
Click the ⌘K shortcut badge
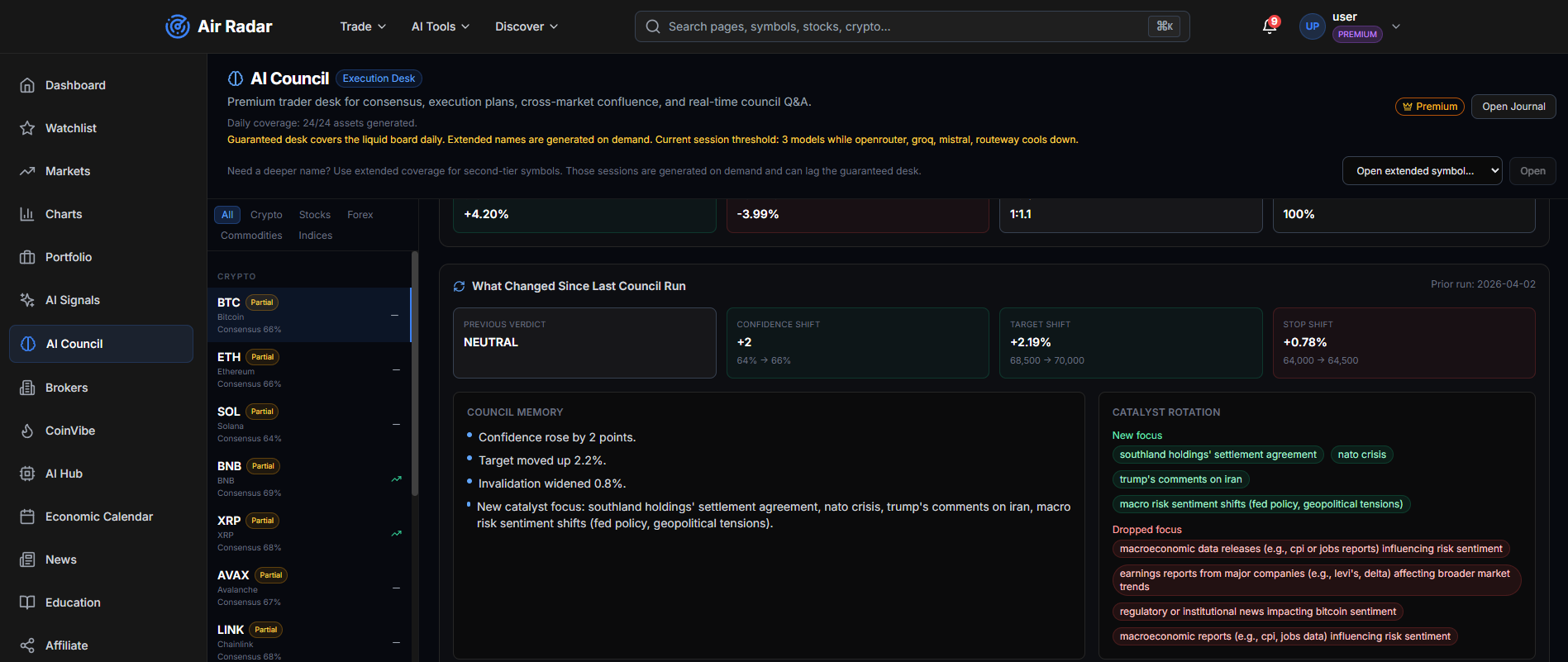(x=1165, y=26)
